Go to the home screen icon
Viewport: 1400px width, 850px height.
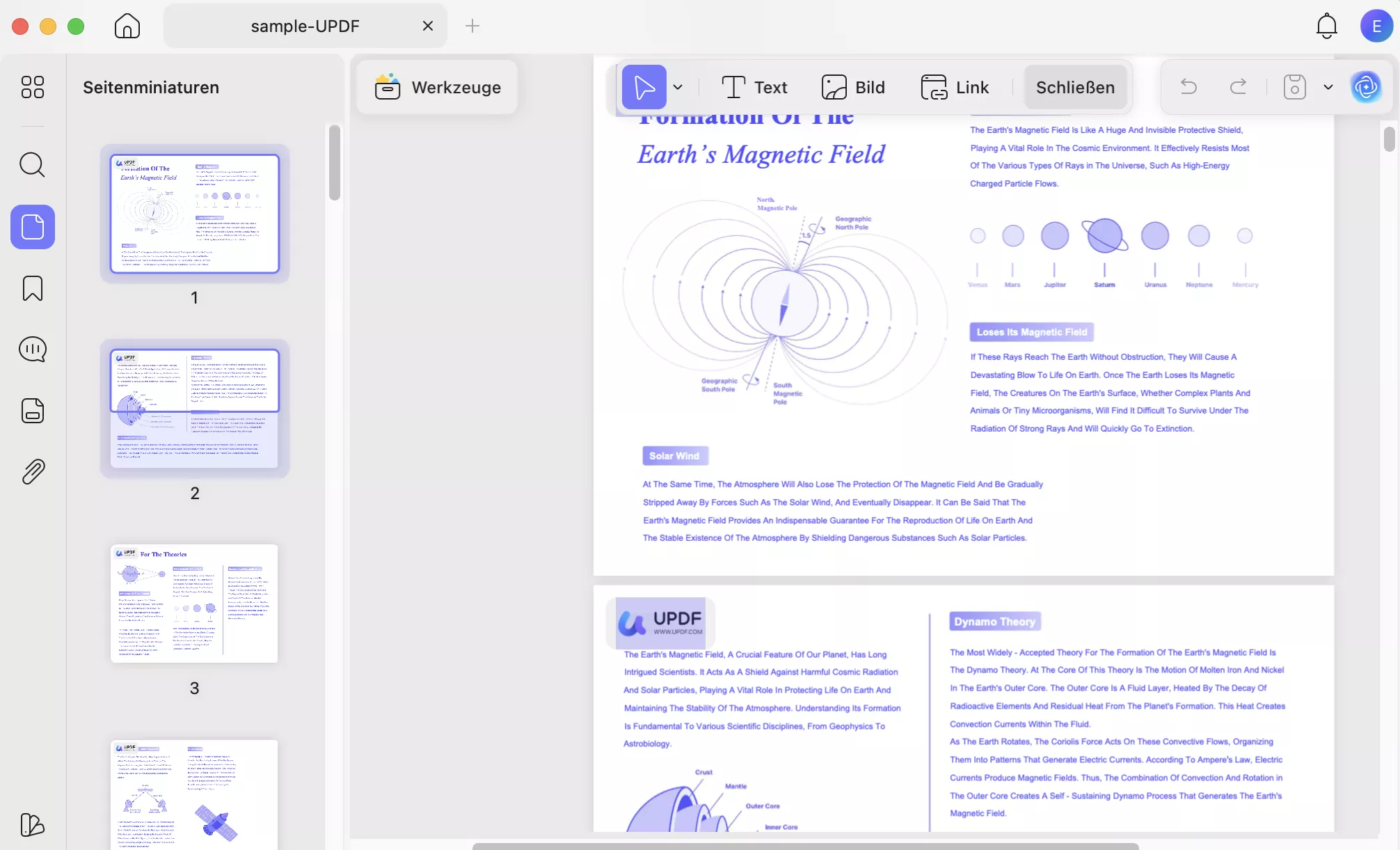[127, 26]
